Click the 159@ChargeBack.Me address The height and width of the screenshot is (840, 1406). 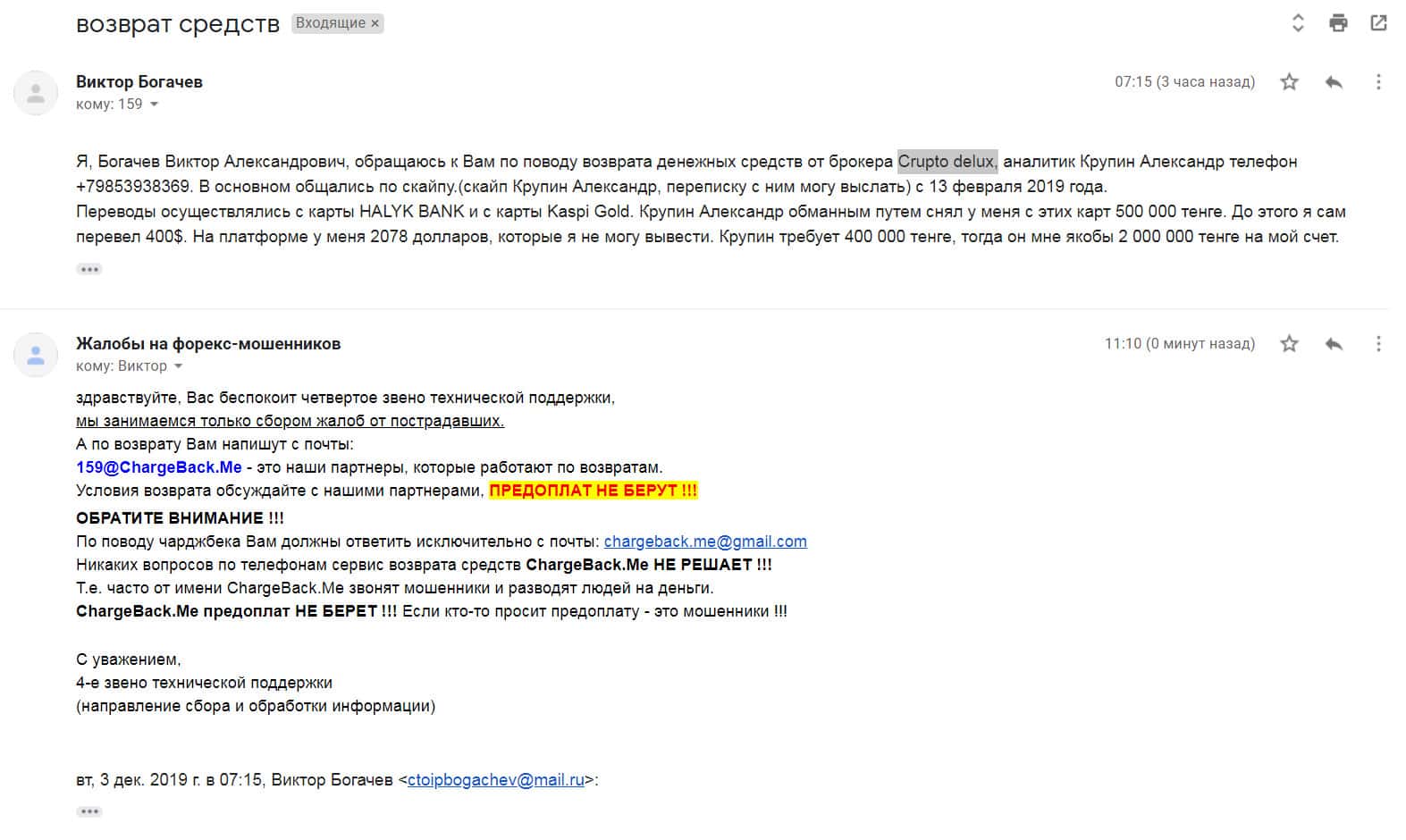[x=159, y=467]
